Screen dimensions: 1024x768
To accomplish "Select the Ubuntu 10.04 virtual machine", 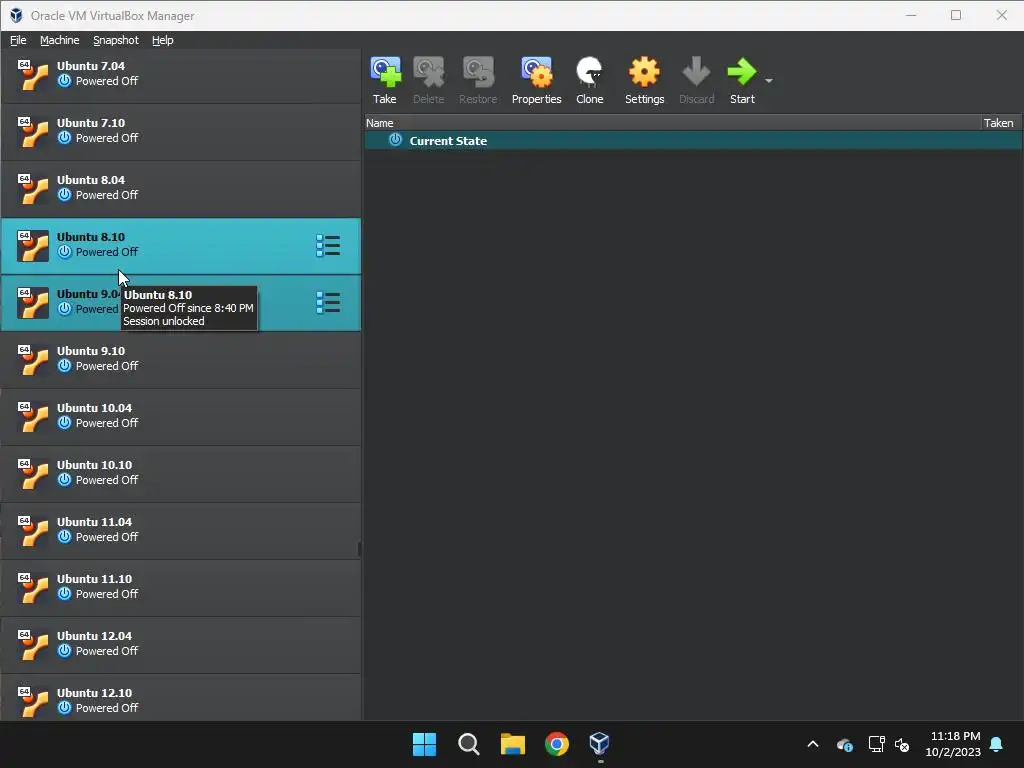I will tap(181, 417).
